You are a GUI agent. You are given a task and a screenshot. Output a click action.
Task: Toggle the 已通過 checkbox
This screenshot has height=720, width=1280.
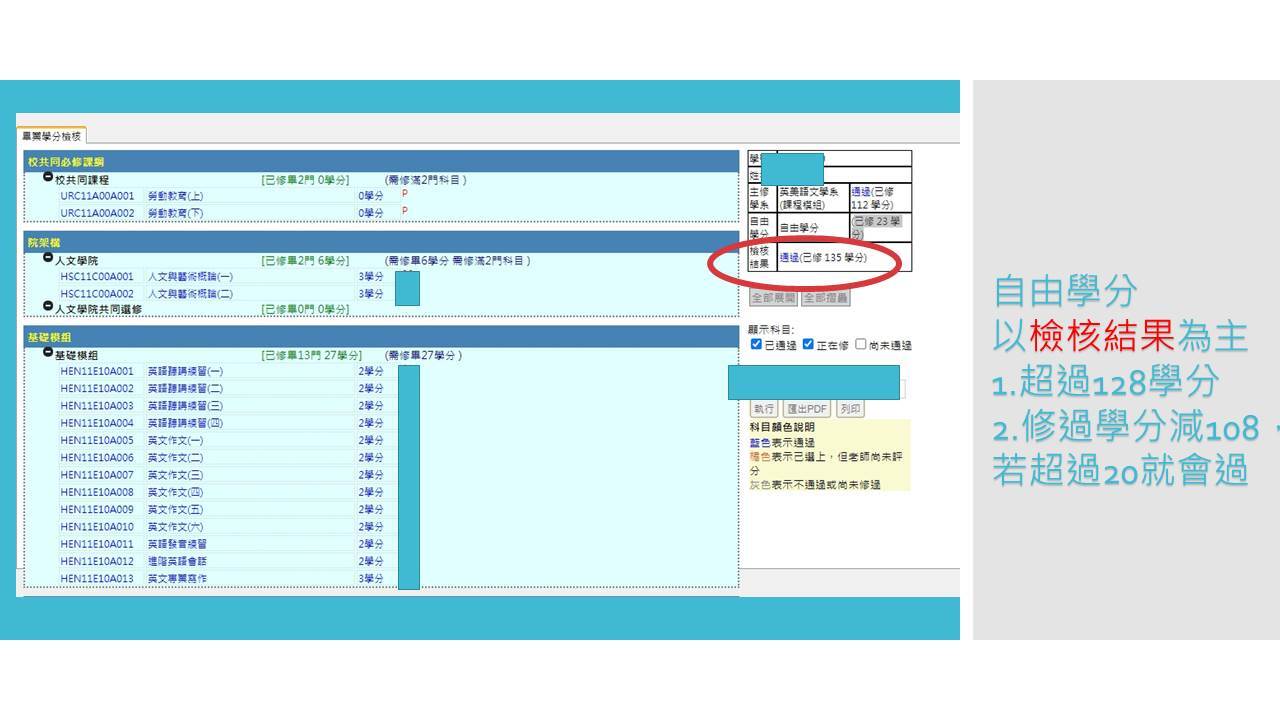click(x=756, y=344)
